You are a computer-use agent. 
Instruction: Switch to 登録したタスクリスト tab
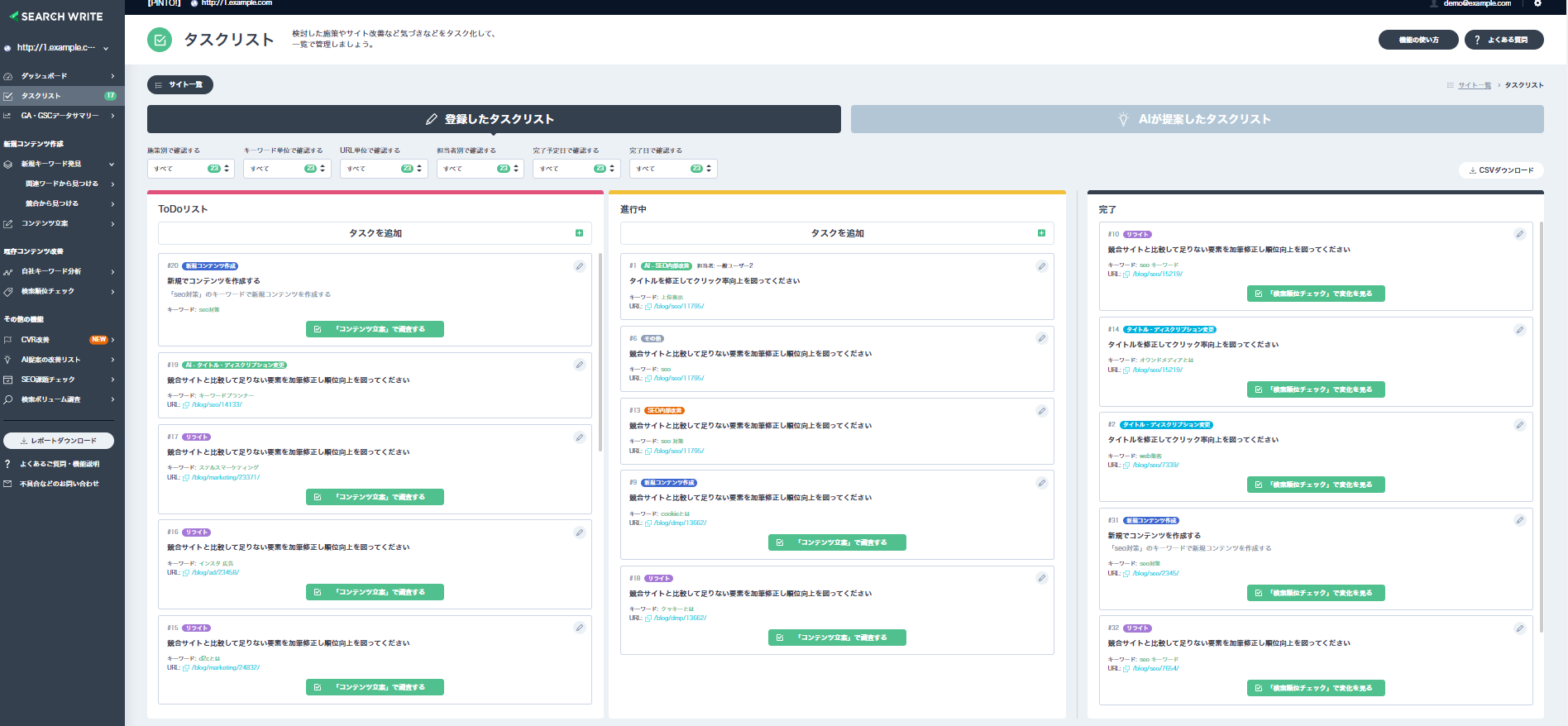pyautogui.click(x=494, y=119)
